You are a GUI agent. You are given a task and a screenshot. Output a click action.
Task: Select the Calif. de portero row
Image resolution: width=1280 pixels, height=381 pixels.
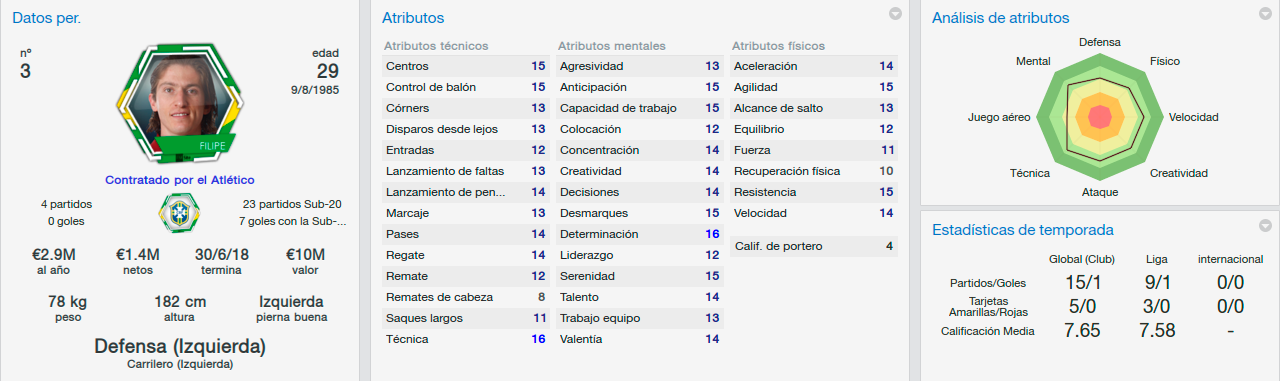pos(814,246)
